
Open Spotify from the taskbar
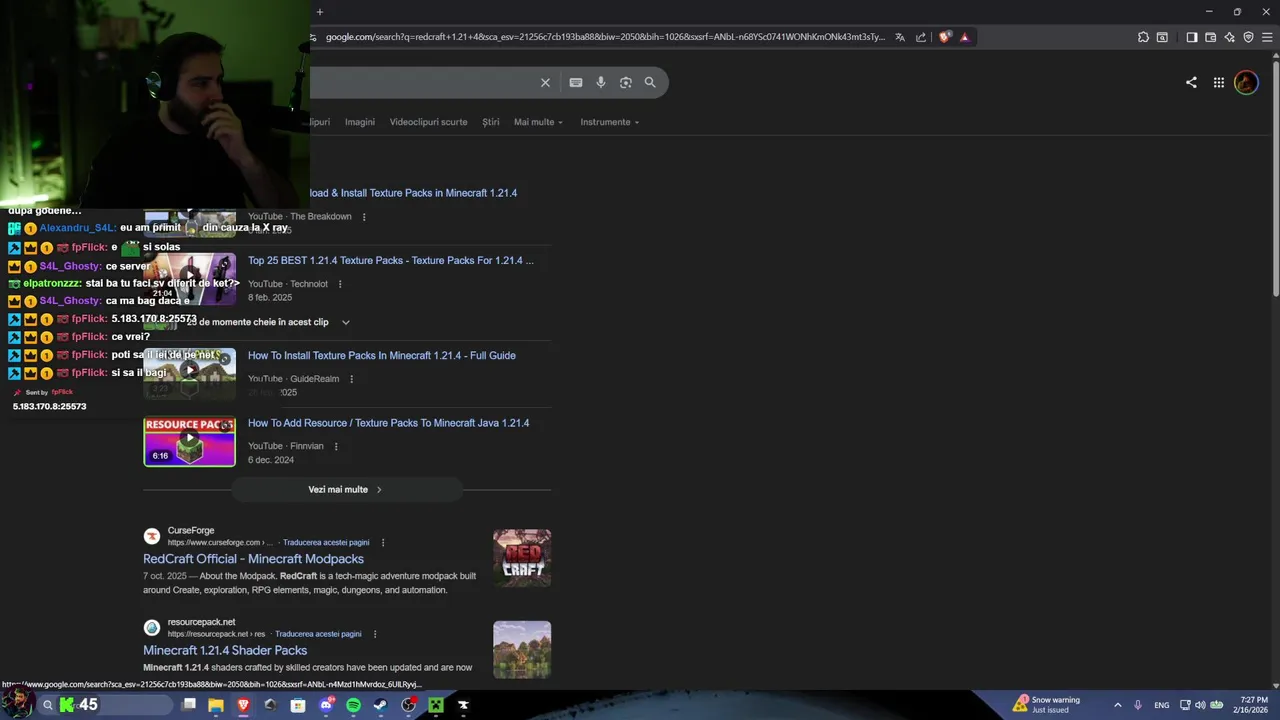(353, 705)
